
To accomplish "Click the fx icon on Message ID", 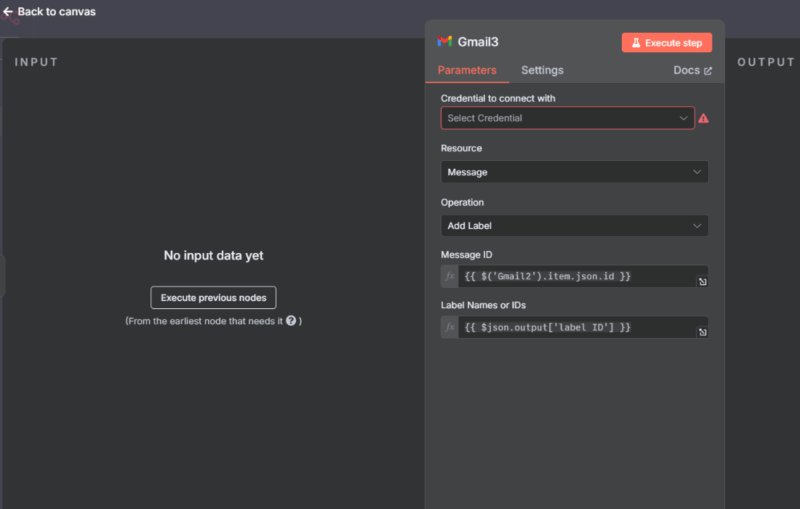I will point(449,276).
